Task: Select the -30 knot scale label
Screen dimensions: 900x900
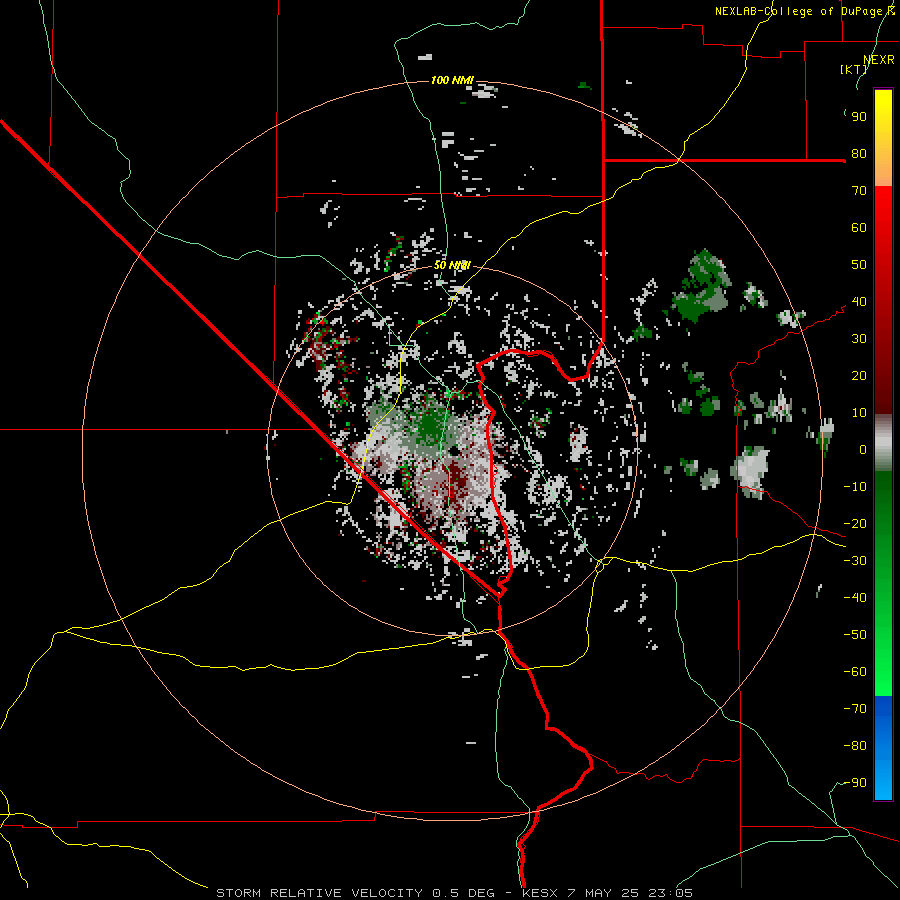Action: tap(855, 561)
